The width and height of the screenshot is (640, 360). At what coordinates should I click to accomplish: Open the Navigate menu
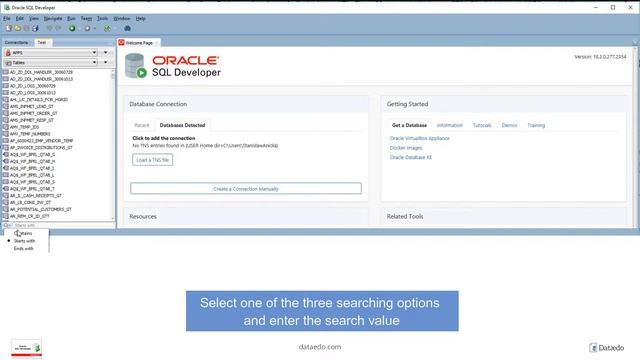(53, 18)
